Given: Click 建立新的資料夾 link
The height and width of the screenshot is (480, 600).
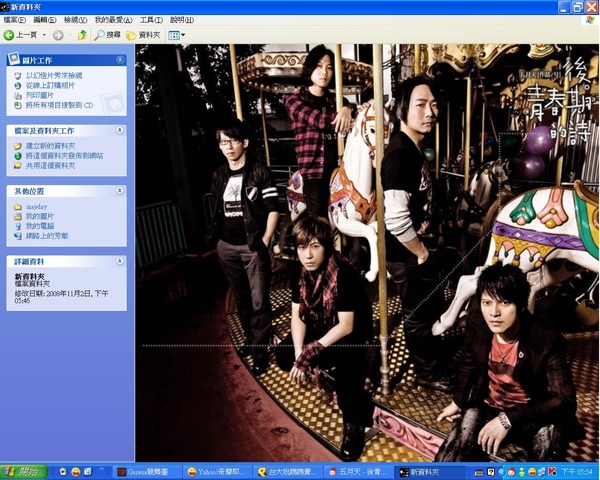Looking at the screenshot, I should 51,146.
